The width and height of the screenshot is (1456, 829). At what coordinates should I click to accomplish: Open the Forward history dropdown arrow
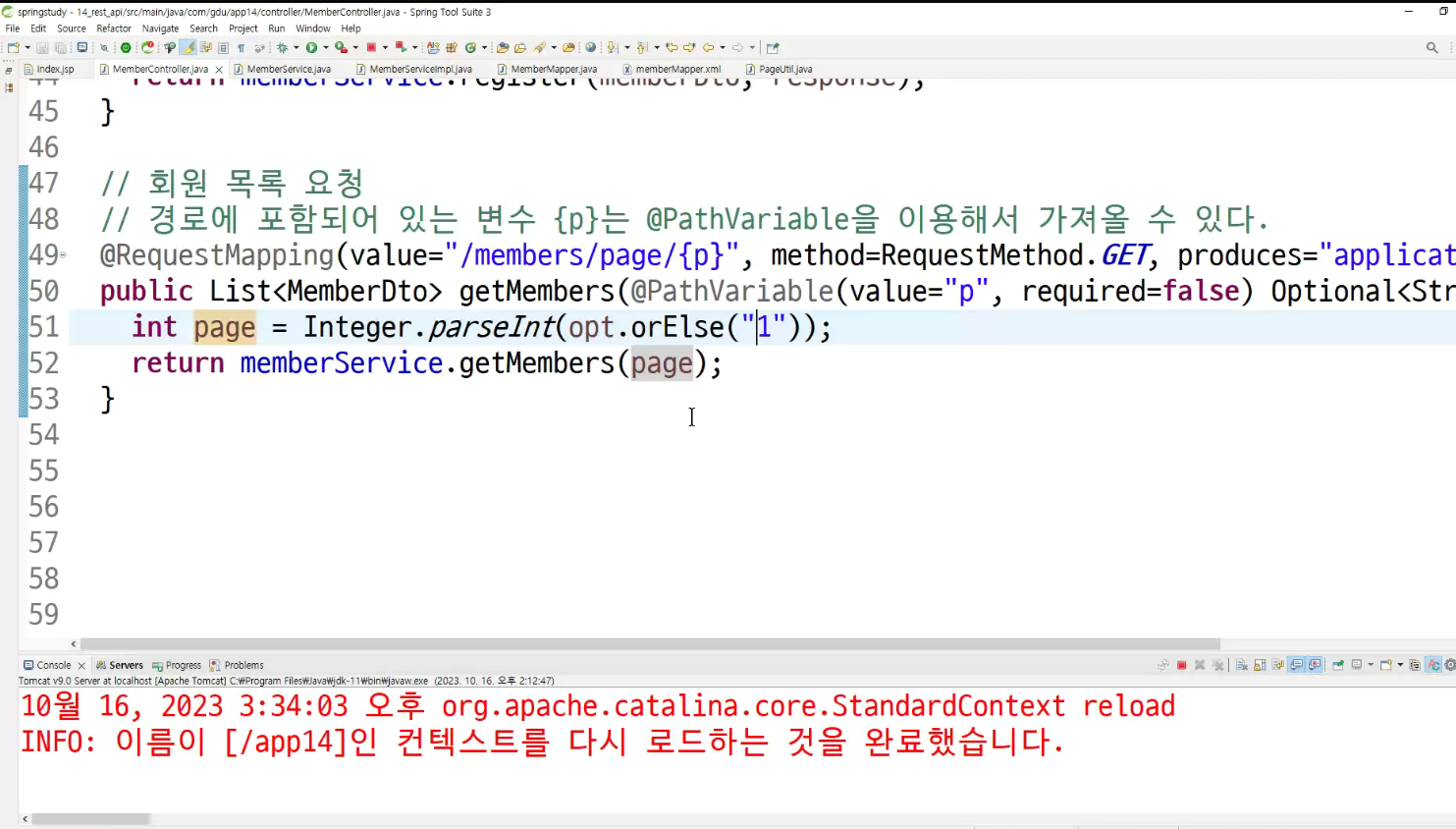pos(752,47)
